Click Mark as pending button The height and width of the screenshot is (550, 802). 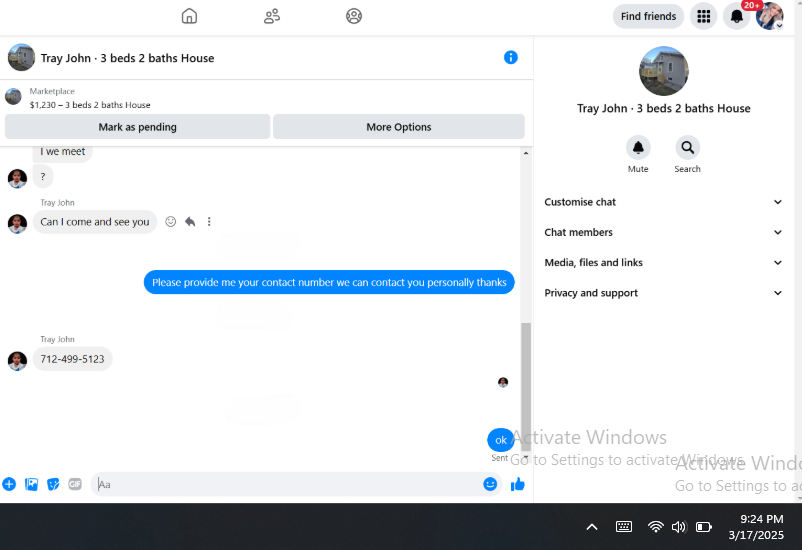138,127
